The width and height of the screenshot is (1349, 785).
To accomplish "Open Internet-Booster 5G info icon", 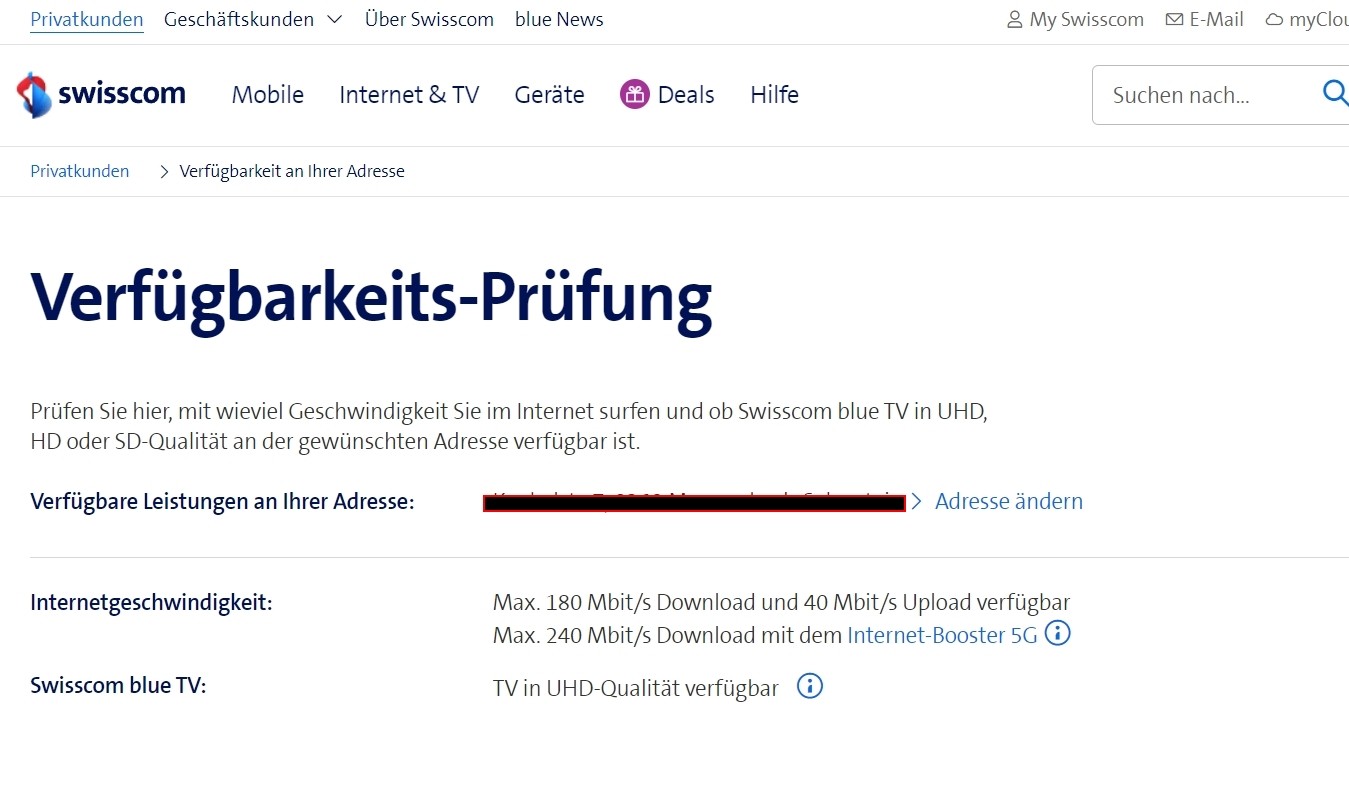I will (x=1057, y=634).
